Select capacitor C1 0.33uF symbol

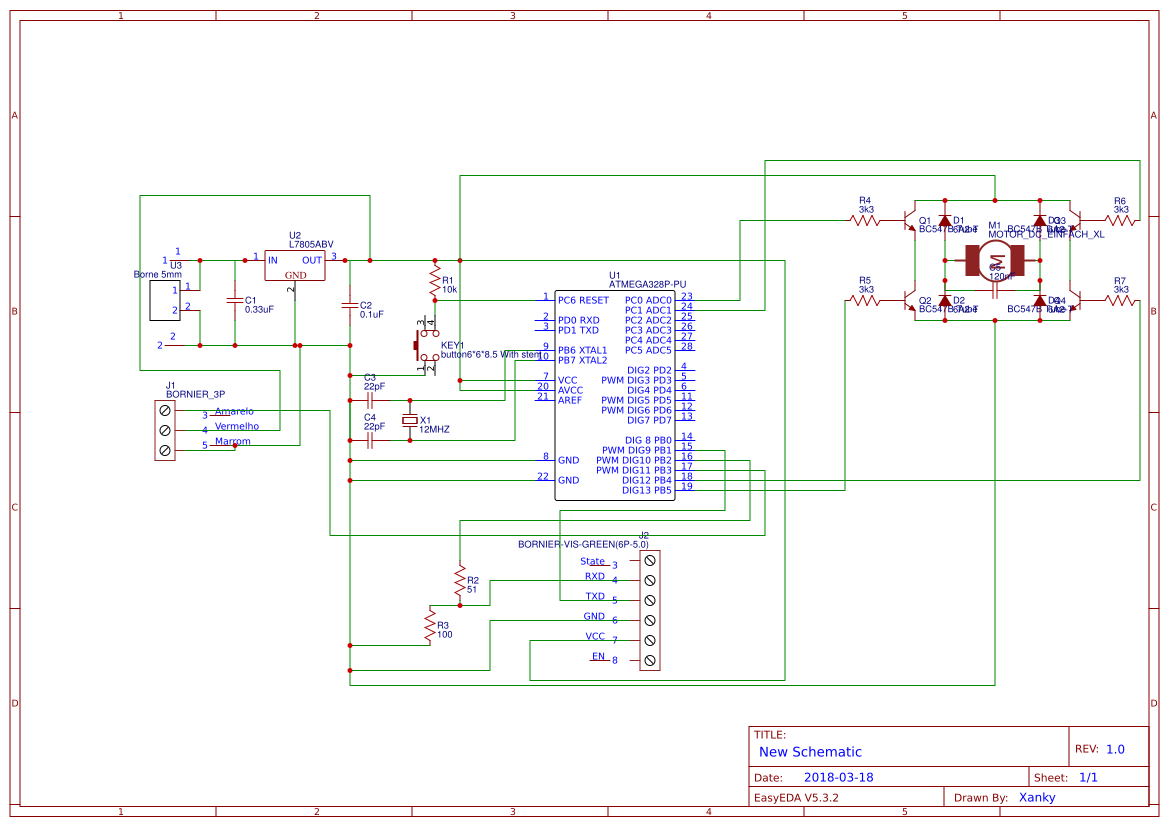[234, 302]
